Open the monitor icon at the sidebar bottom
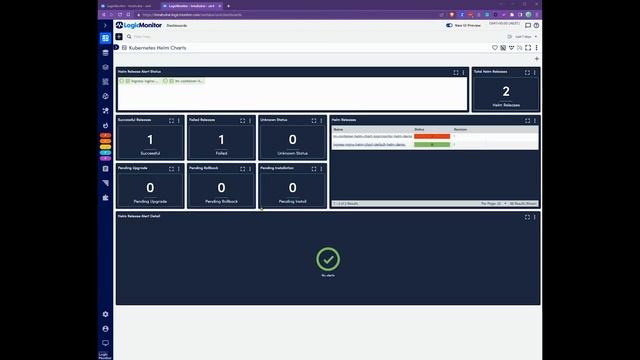Screen dimensions: 640x360 105,343
